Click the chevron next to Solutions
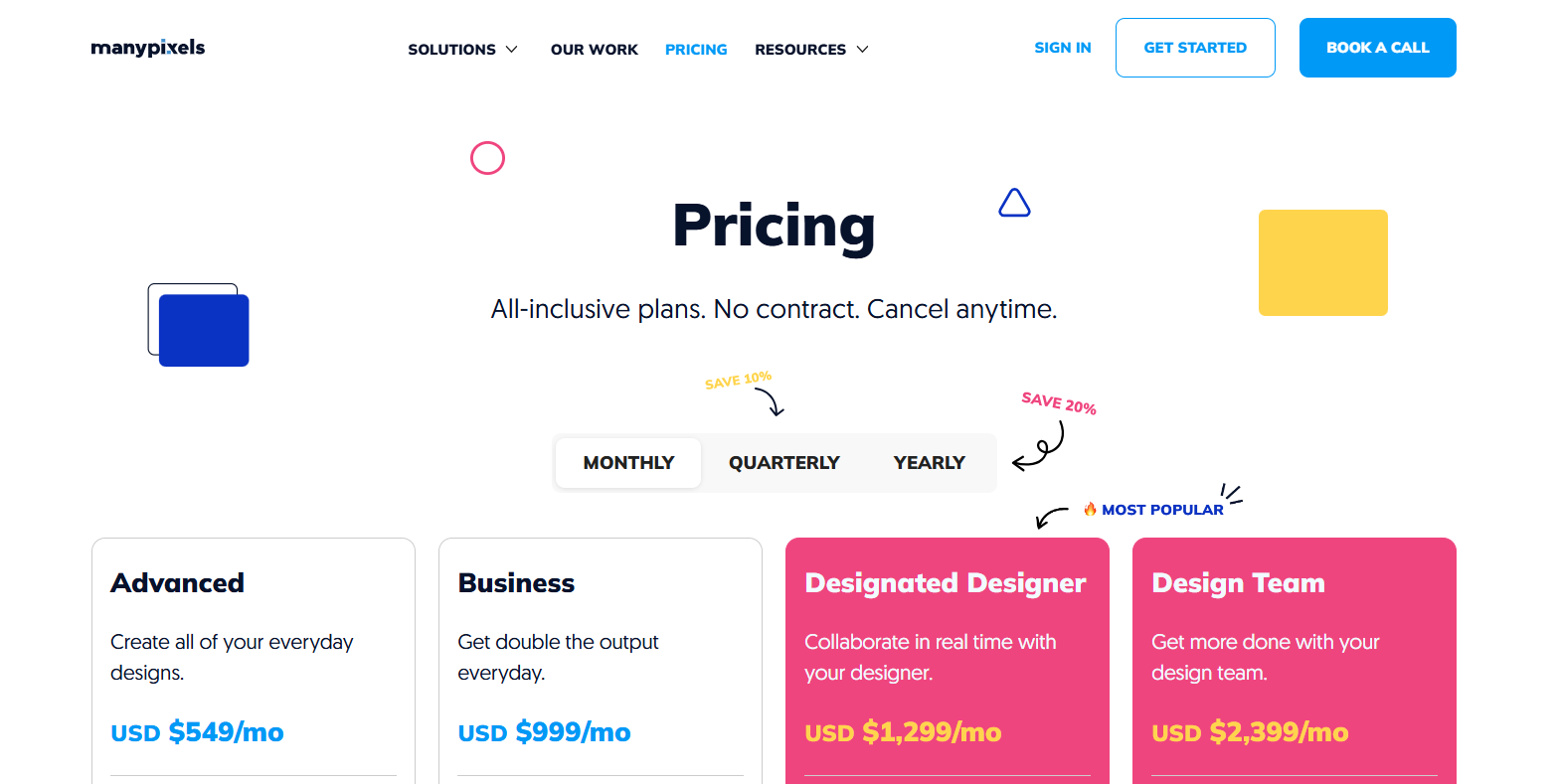Screen dimensions: 1558x784 click(512, 50)
